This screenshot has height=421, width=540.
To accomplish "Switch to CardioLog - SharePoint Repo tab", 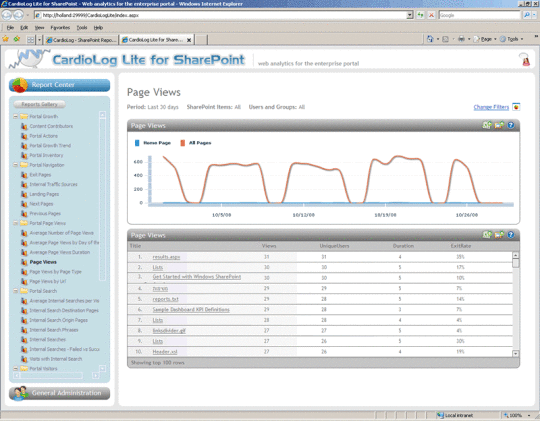I will tap(81, 40).
